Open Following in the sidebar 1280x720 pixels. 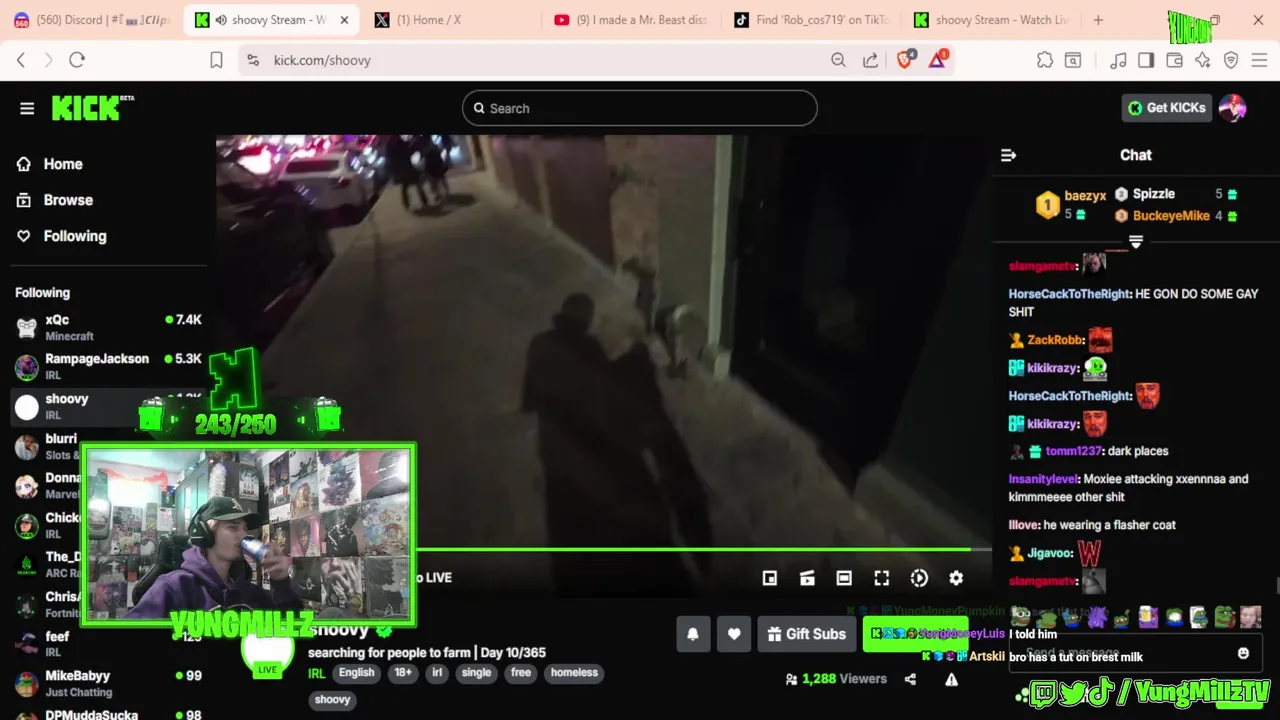pos(74,236)
